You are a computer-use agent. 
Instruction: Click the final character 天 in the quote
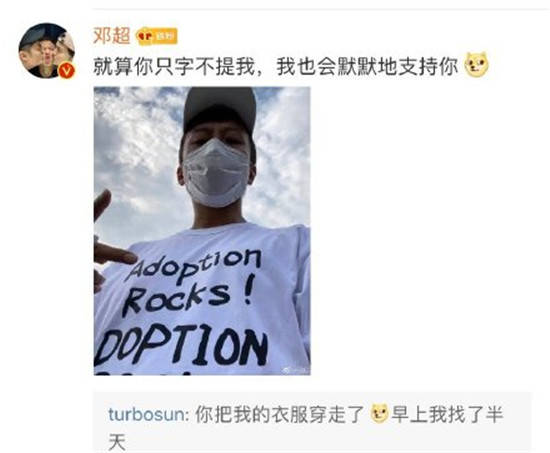coord(117,441)
